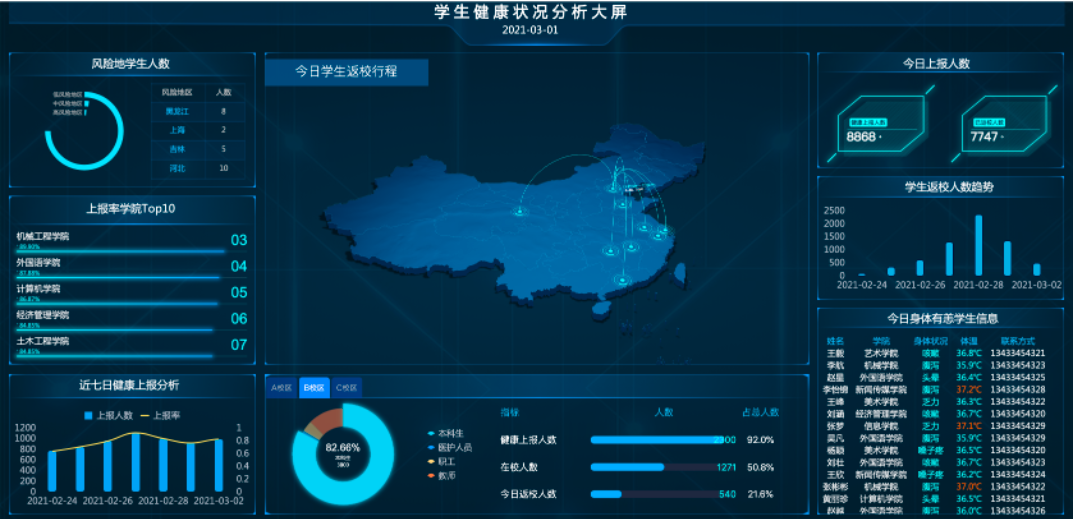1073x519 pixels.
Task: Click the date 2021-03-01 under the title
Action: click(530, 30)
